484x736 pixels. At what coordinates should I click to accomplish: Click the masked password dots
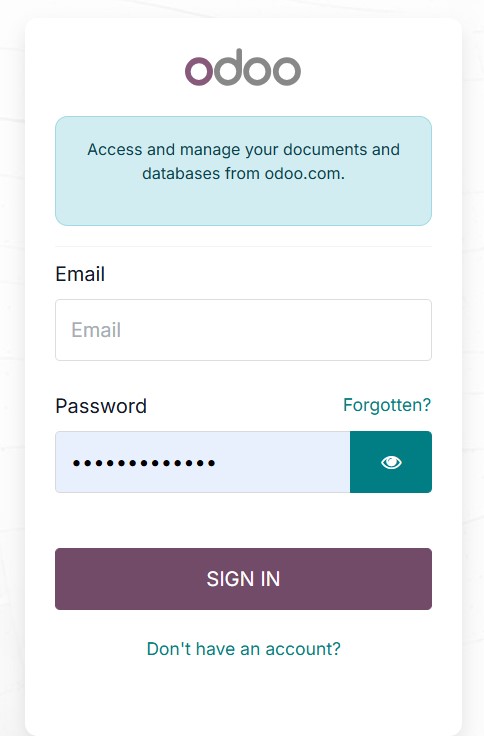[x=144, y=463]
